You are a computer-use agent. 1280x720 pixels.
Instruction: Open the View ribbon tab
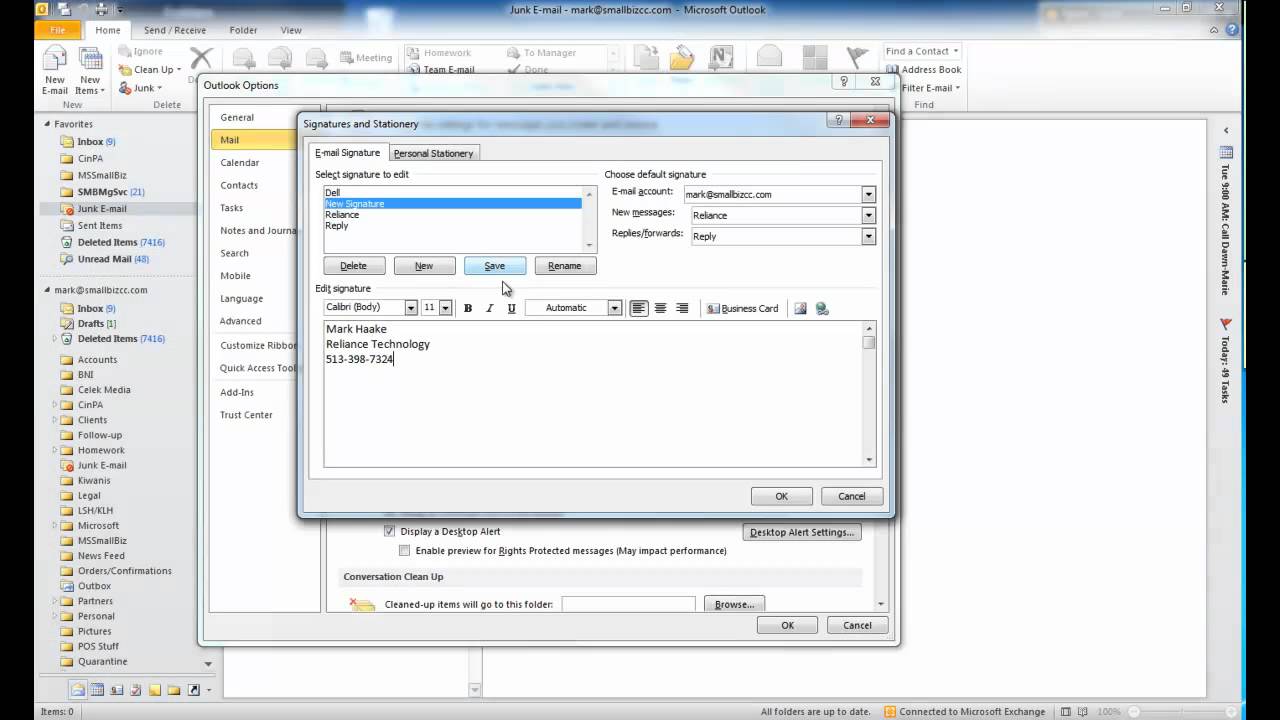tap(291, 30)
